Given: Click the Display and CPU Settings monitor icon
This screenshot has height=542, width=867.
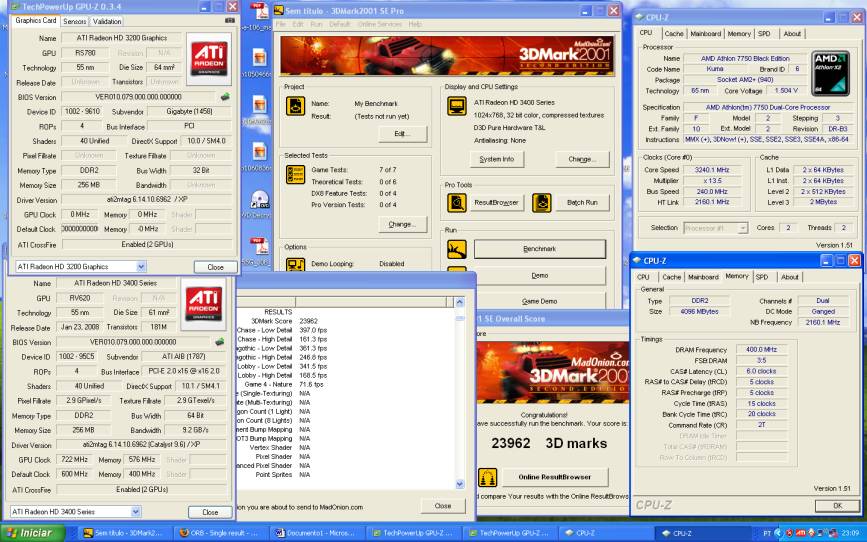Looking at the screenshot, I should [x=457, y=106].
